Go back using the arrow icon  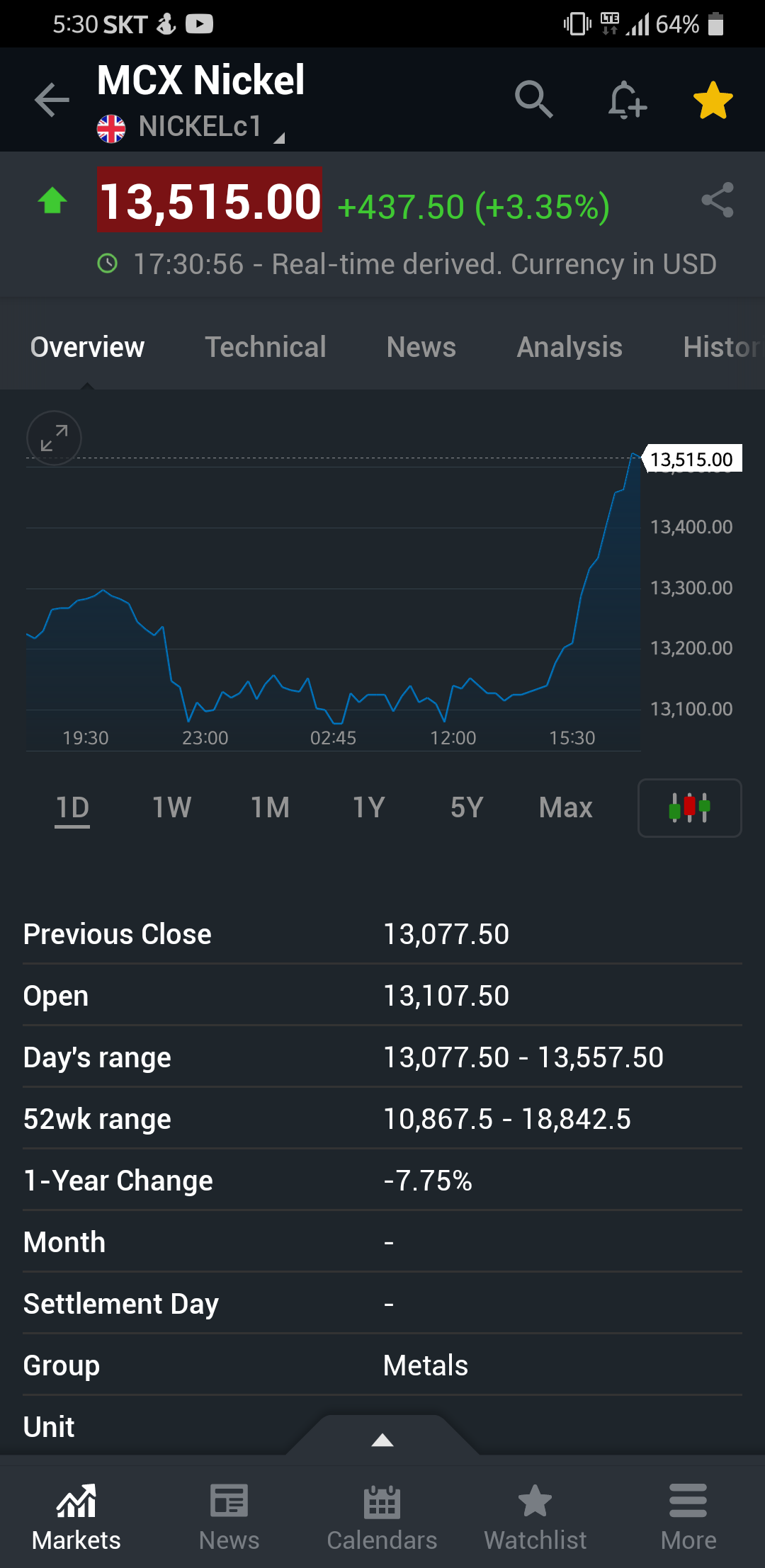[x=52, y=99]
